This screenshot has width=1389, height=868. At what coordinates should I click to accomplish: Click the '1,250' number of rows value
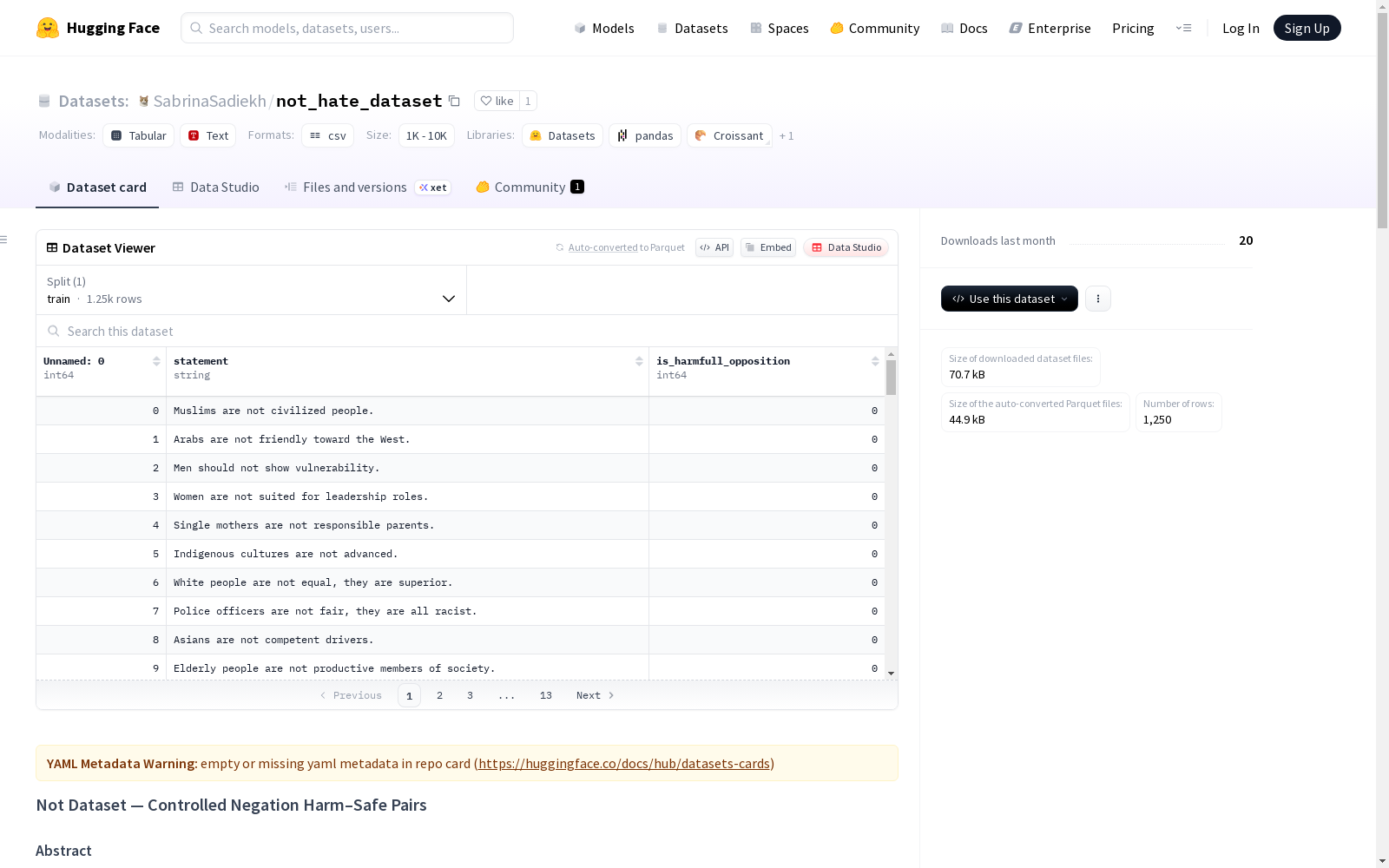click(1157, 419)
